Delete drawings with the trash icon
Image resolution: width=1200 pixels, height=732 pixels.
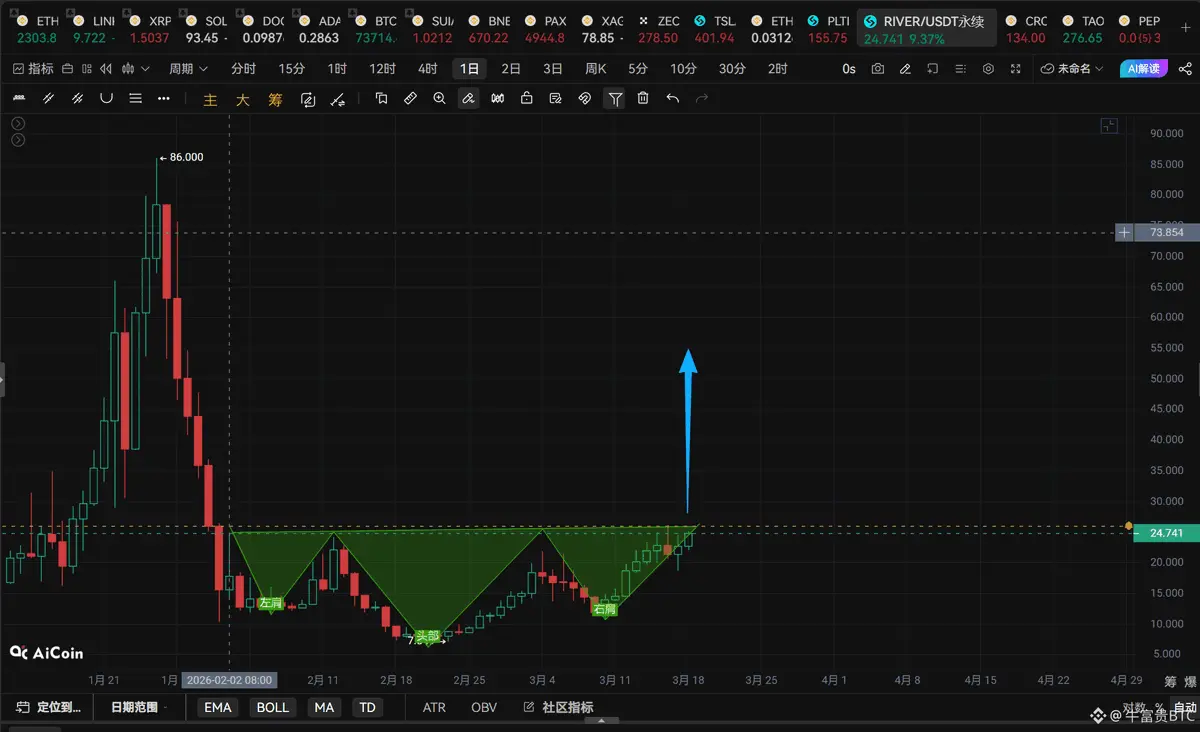(643, 99)
